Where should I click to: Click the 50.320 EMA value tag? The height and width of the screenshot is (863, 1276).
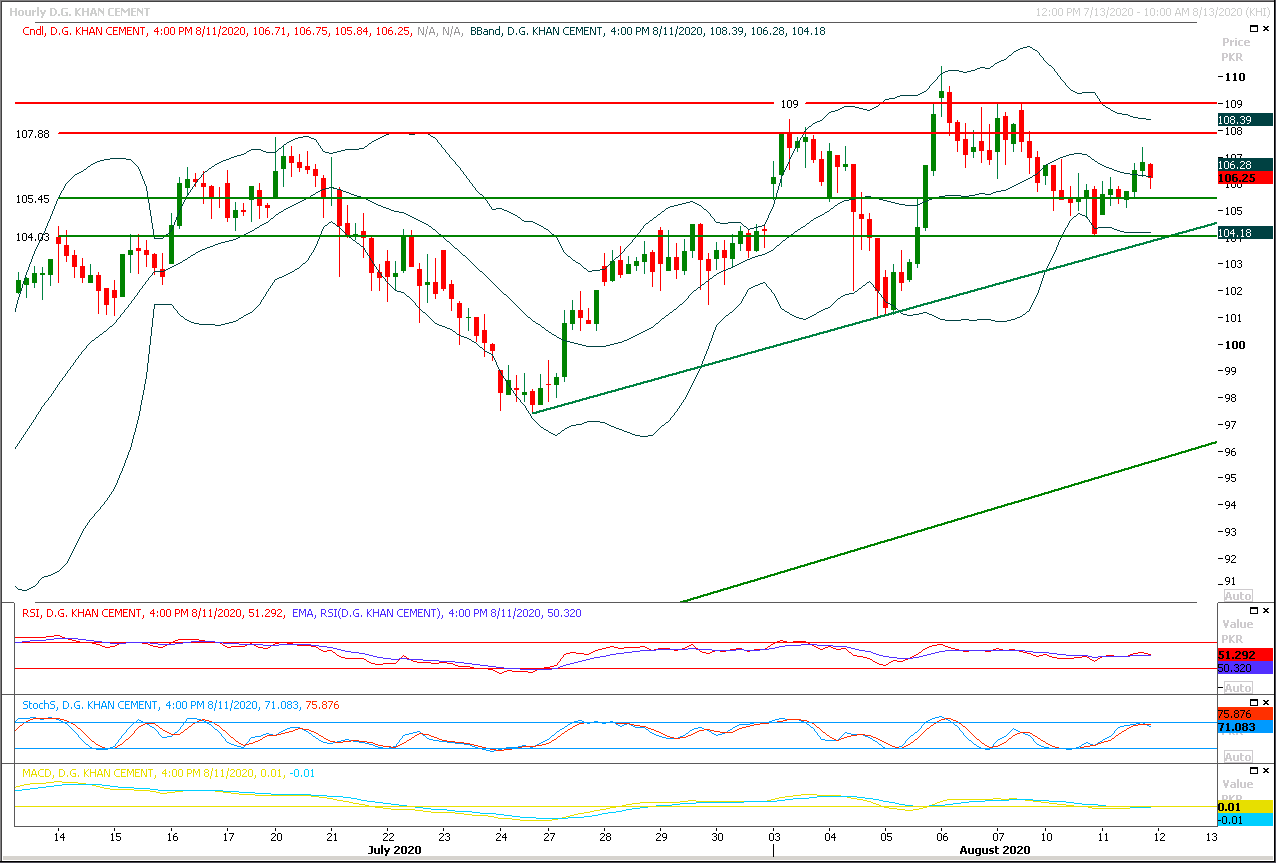(x=1245, y=667)
